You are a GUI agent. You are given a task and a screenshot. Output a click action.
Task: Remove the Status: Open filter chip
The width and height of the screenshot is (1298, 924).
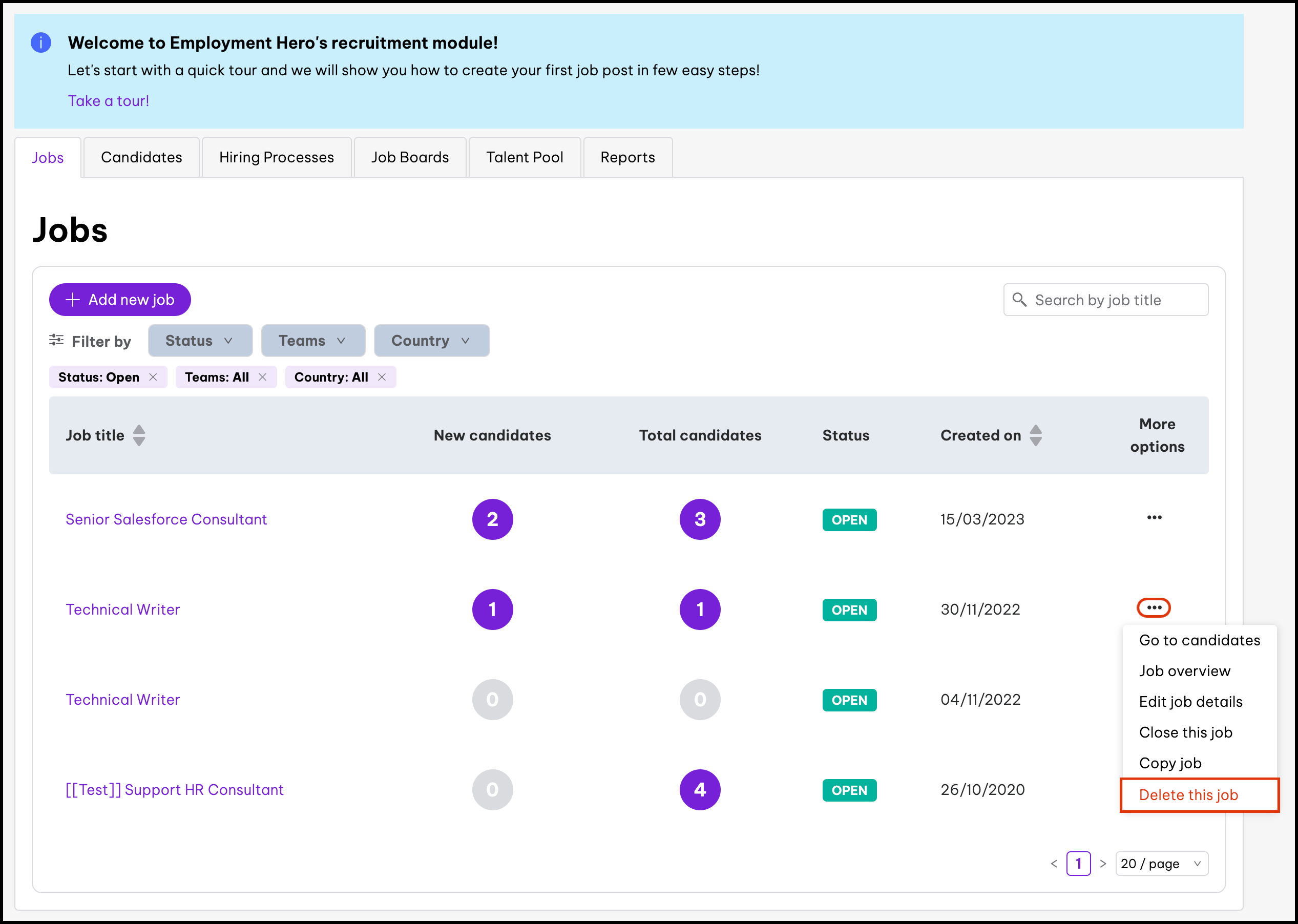tap(153, 377)
